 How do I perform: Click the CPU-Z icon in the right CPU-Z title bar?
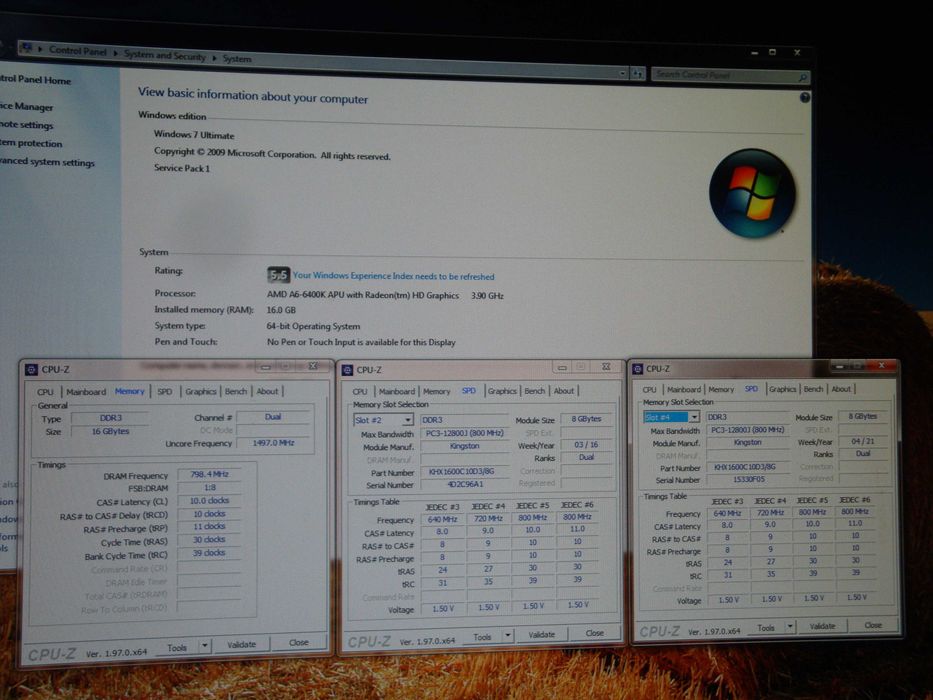(x=637, y=369)
